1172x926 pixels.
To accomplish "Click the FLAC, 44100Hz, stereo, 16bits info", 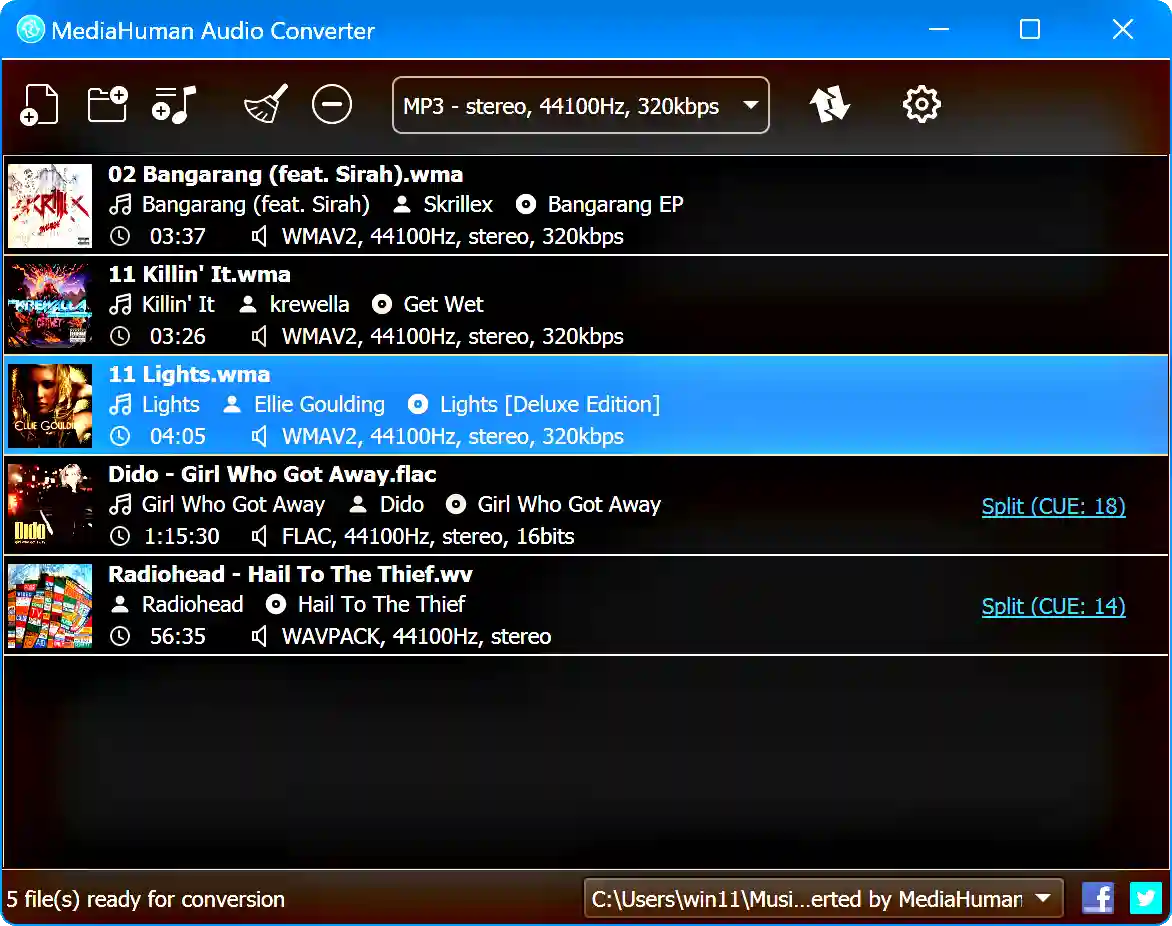I will click(x=428, y=537).
